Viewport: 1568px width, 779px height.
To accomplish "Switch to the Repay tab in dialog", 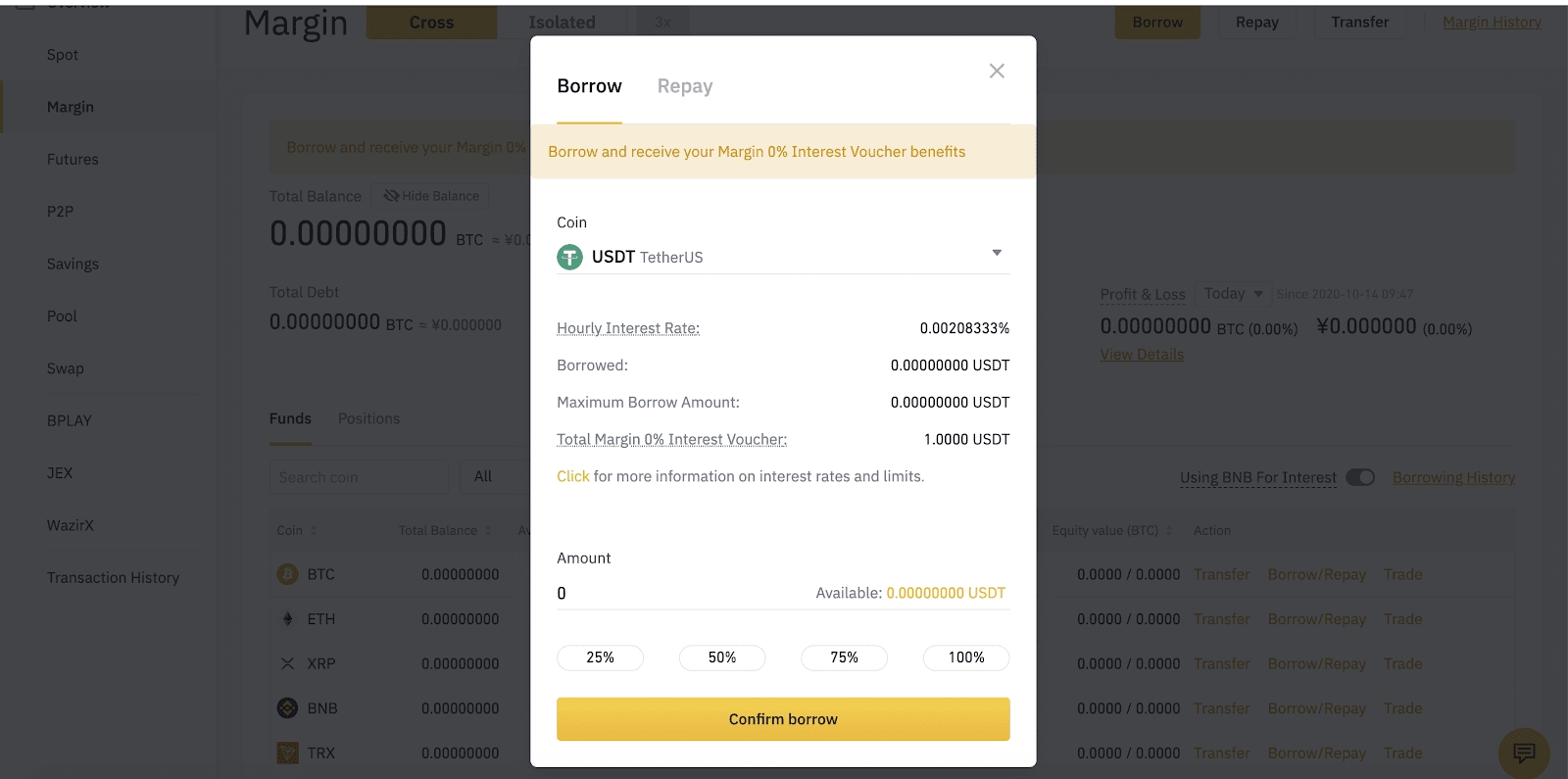I will click(x=684, y=86).
